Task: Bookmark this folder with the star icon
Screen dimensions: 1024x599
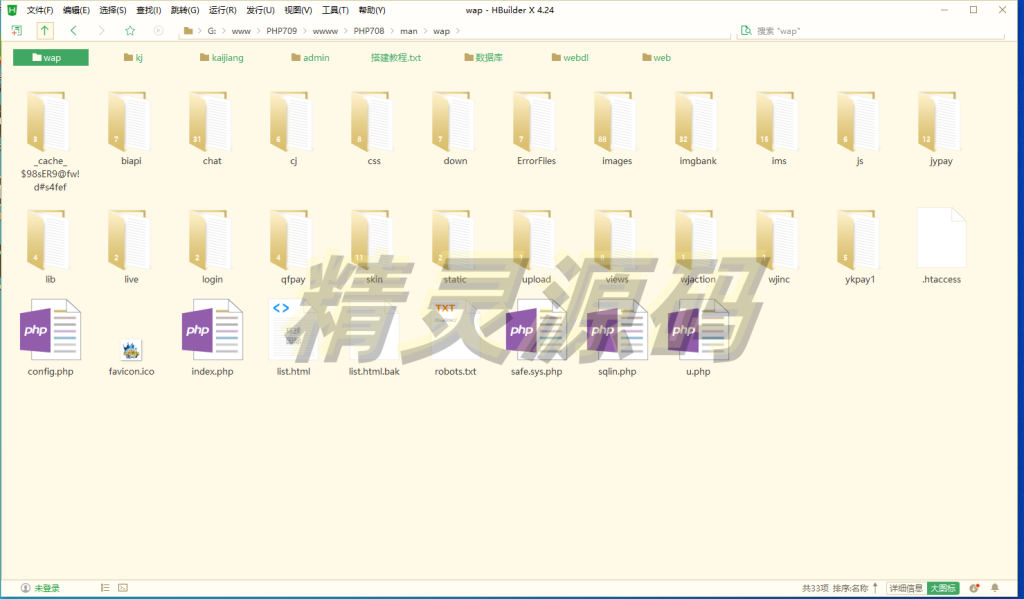Action: [130, 31]
